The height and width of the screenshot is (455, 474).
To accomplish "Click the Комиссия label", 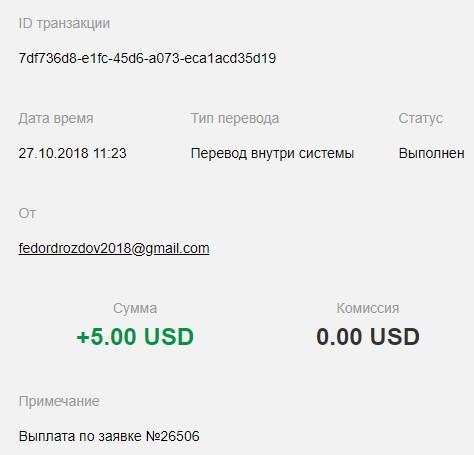I will [x=368, y=308].
